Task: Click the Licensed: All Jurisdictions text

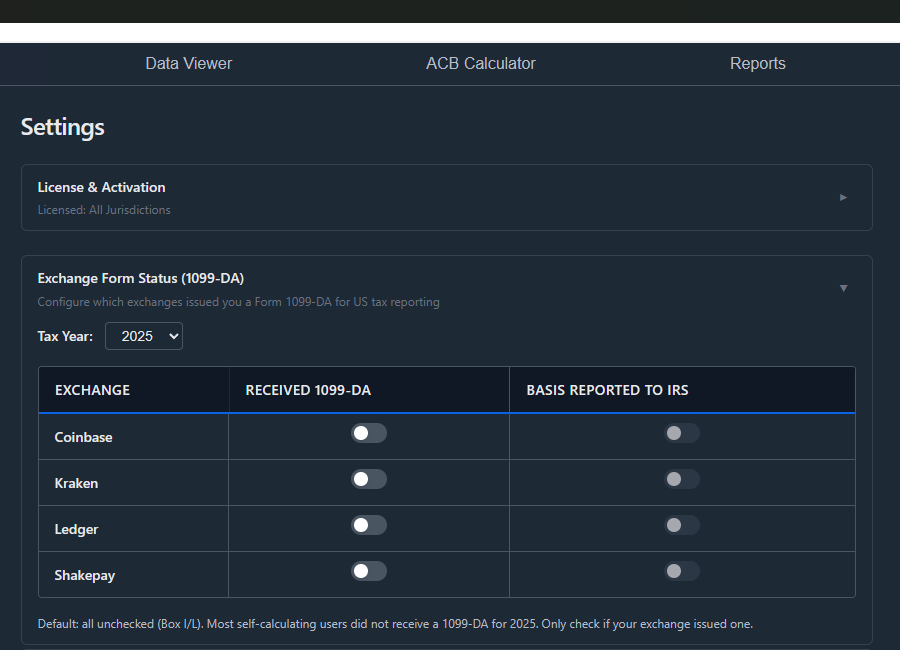Action: click(104, 210)
